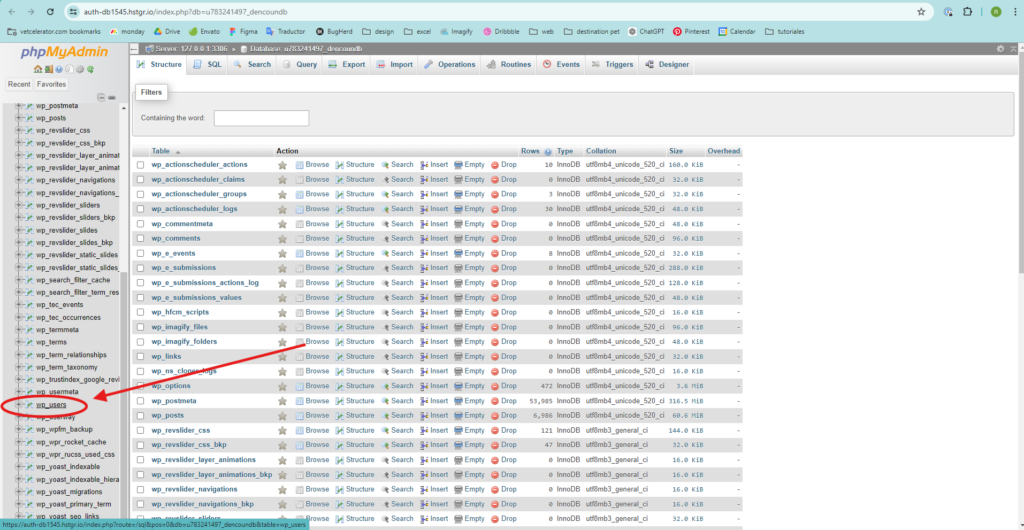Check the wp_actionscheduler_claims table checkbox
The height and width of the screenshot is (530, 1024).
coord(141,179)
